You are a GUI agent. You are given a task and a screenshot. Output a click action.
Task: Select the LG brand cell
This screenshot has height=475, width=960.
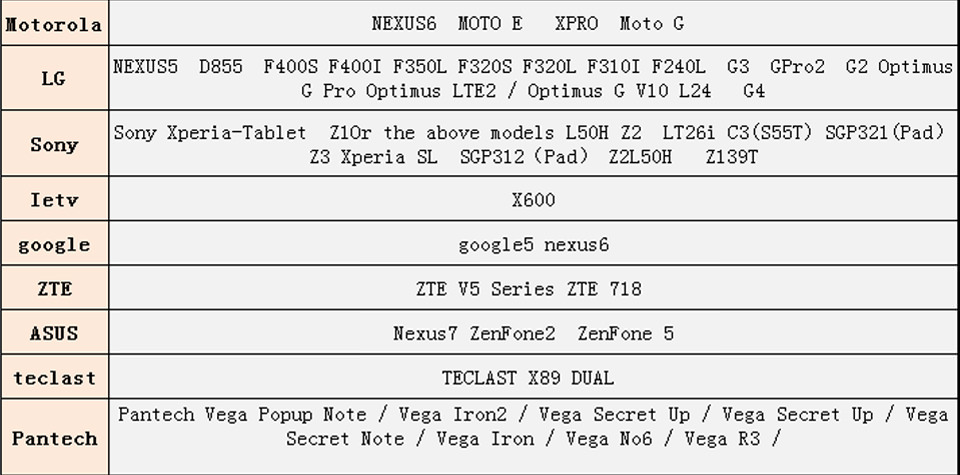click(x=54, y=78)
